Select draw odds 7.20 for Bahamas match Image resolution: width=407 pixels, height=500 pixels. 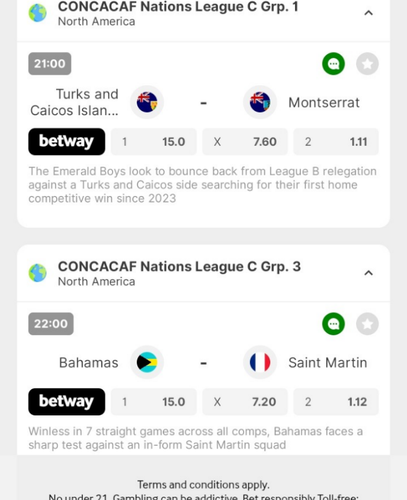(x=245, y=402)
